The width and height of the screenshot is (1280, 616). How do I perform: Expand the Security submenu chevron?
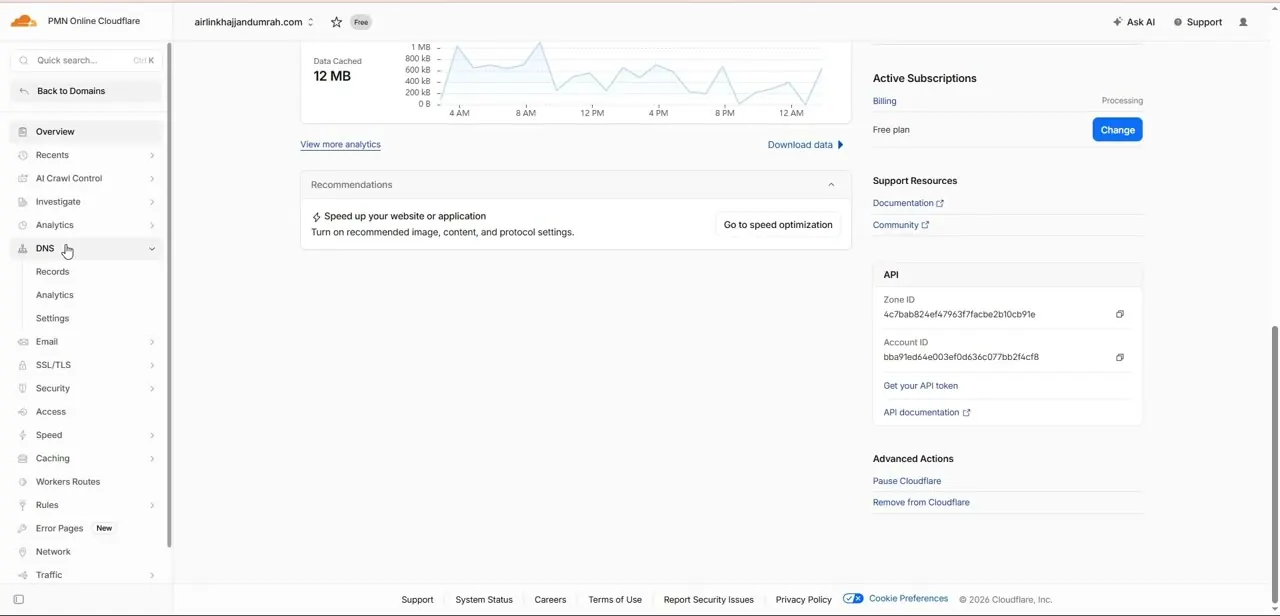[152, 388]
